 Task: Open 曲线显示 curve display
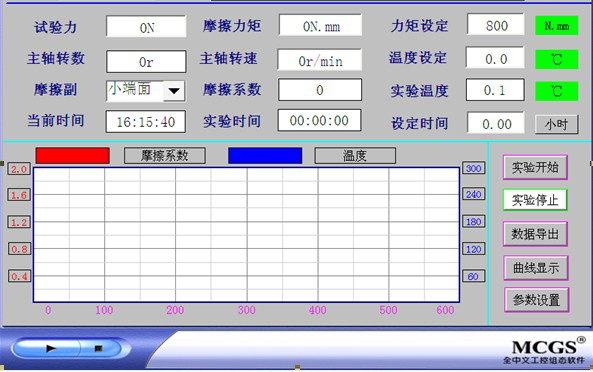coord(536,268)
